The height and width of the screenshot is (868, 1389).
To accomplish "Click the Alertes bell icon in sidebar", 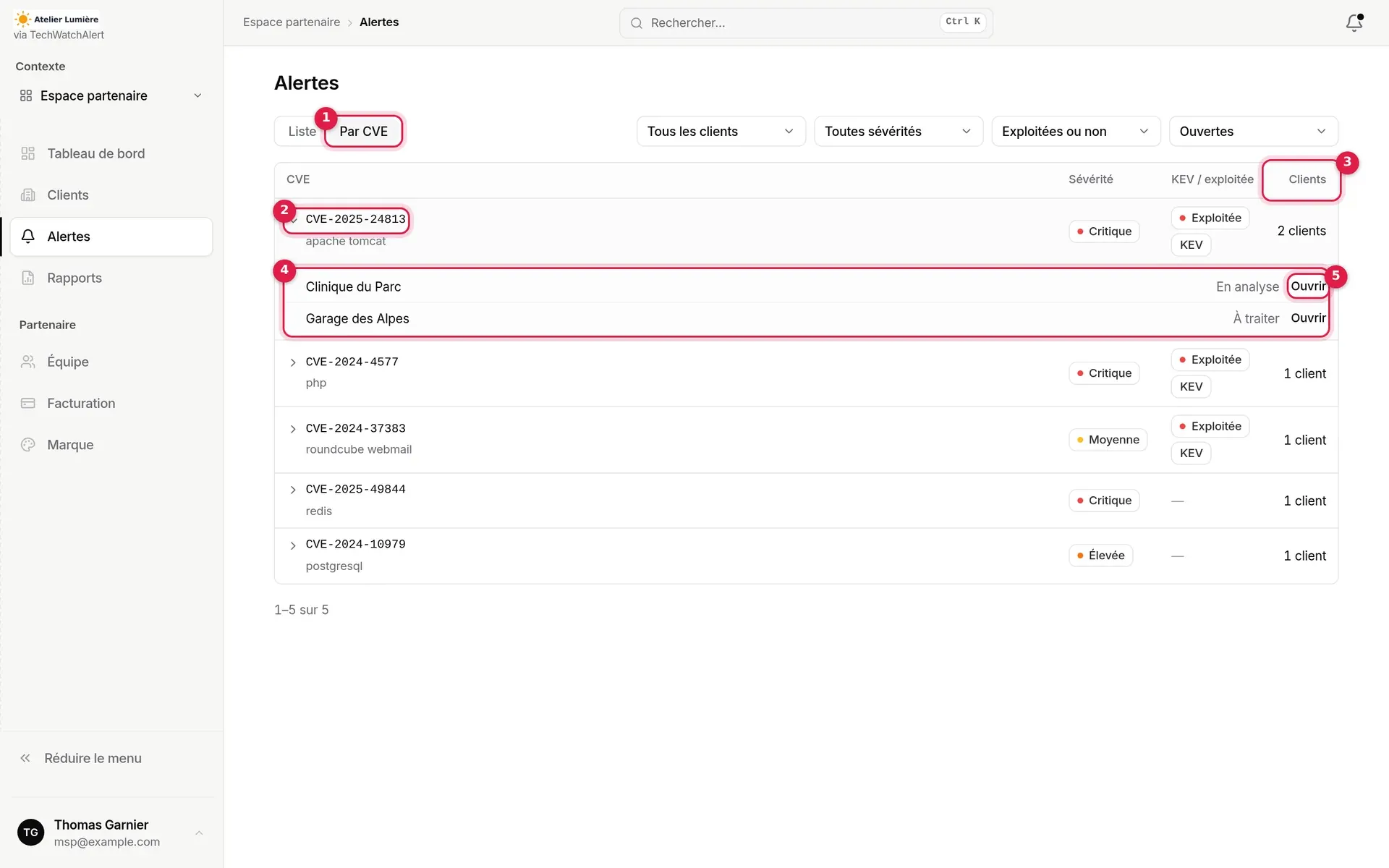I will pos(28,237).
